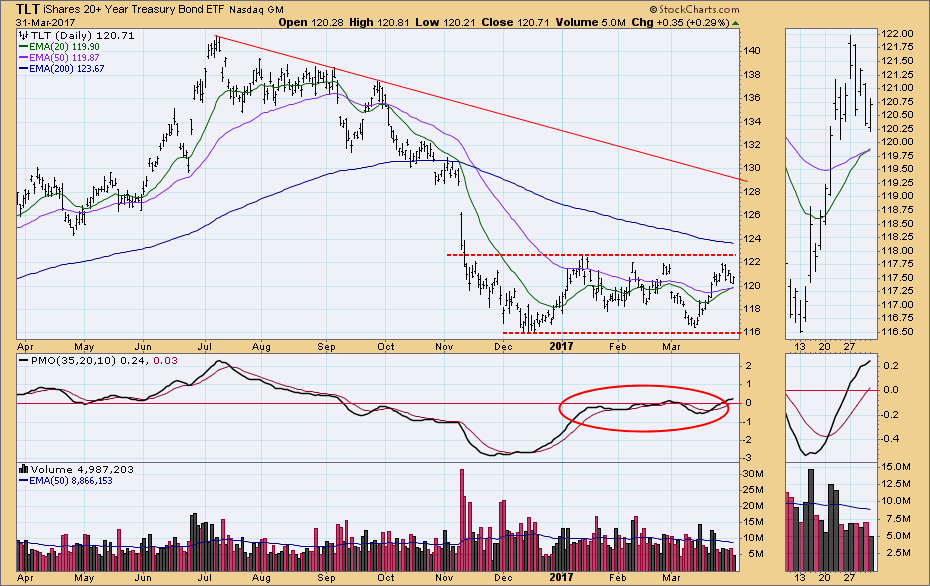Click the 116 price level on the y-axis
The width and height of the screenshot is (930, 586).
tap(752, 332)
